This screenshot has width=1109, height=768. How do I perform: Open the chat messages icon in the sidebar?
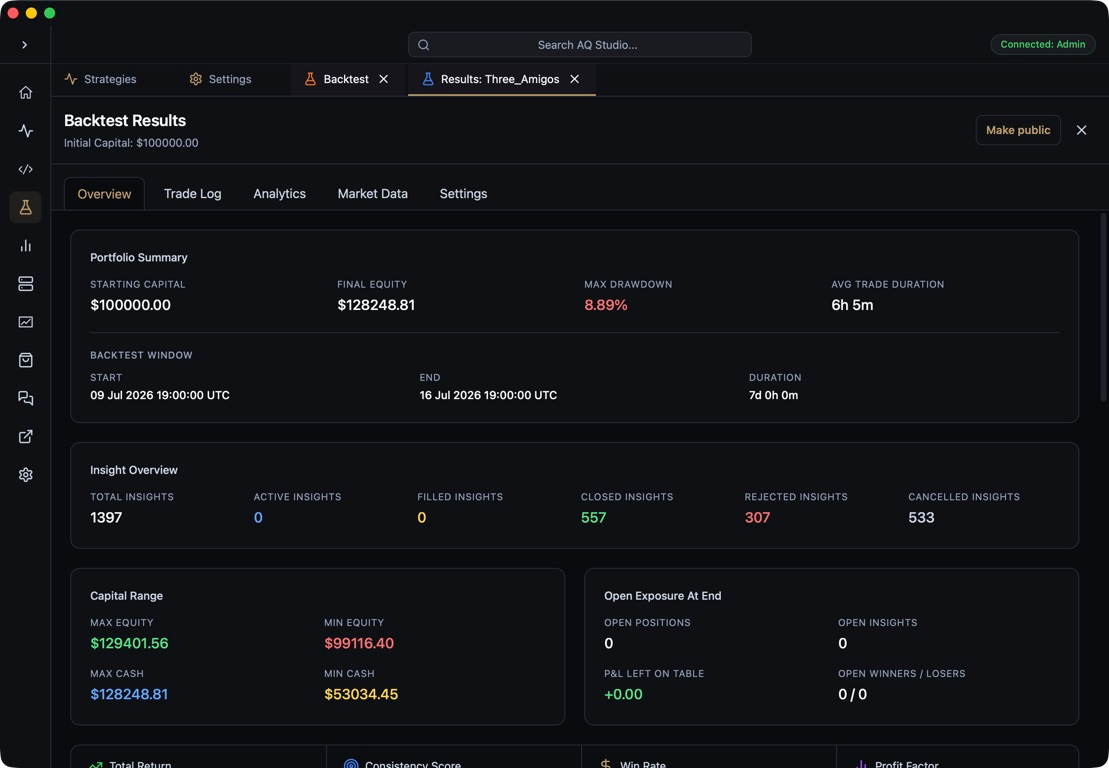coord(25,398)
